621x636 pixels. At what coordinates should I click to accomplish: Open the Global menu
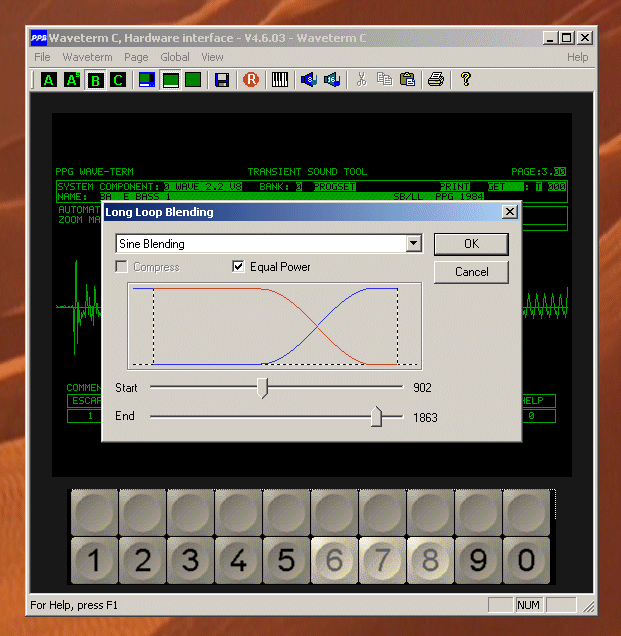coord(175,57)
